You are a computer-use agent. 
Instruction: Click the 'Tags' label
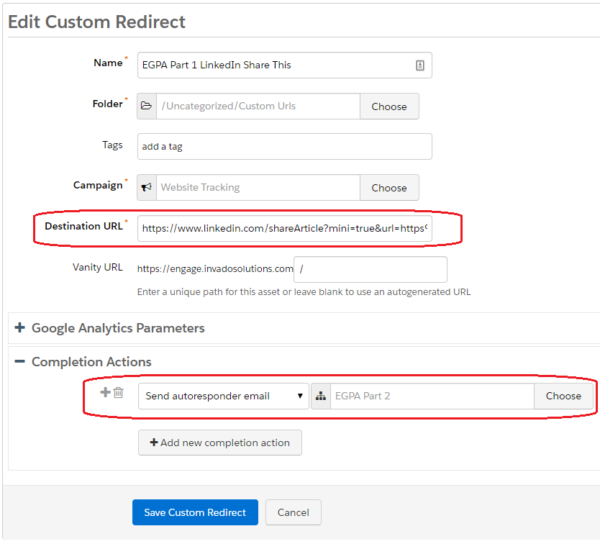(x=112, y=145)
